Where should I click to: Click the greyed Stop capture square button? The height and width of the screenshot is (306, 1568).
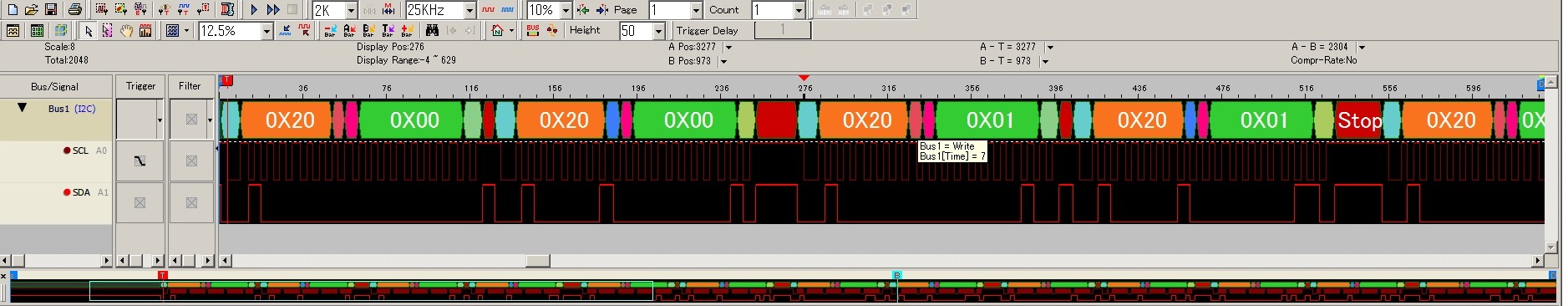pyautogui.click(x=292, y=9)
